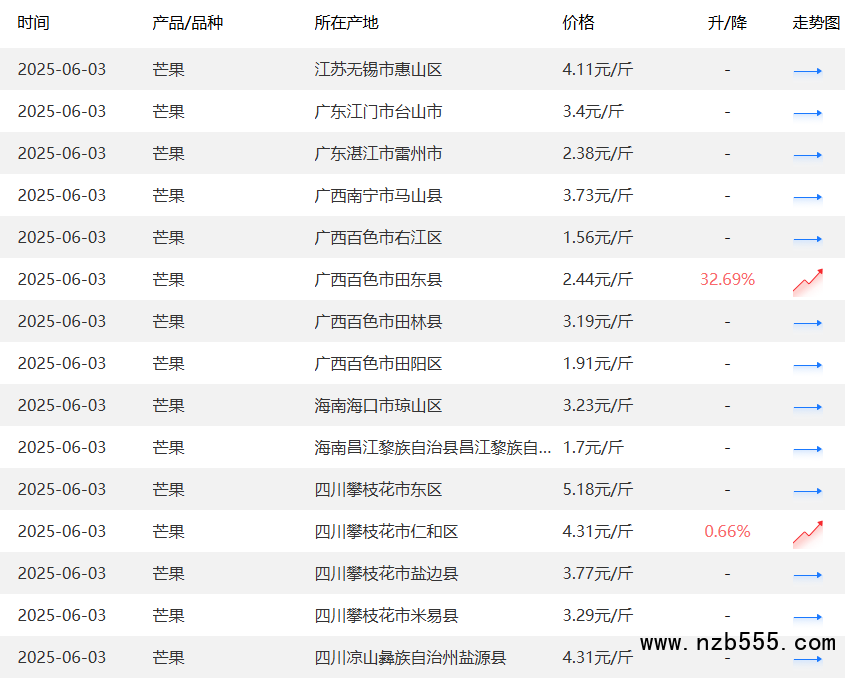Click the trend arrow for 江苏无锡市惠山区
The image size is (845, 678).
click(807, 71)
